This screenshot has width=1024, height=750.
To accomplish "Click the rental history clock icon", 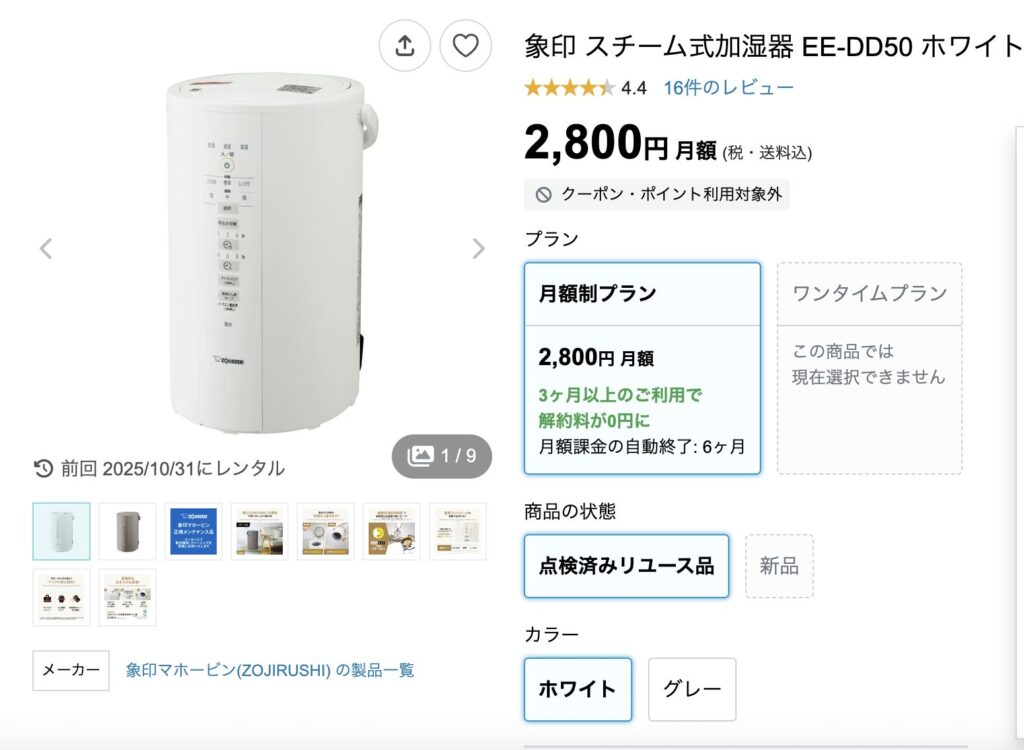I will pyautogui.click(x=43, y=468).
